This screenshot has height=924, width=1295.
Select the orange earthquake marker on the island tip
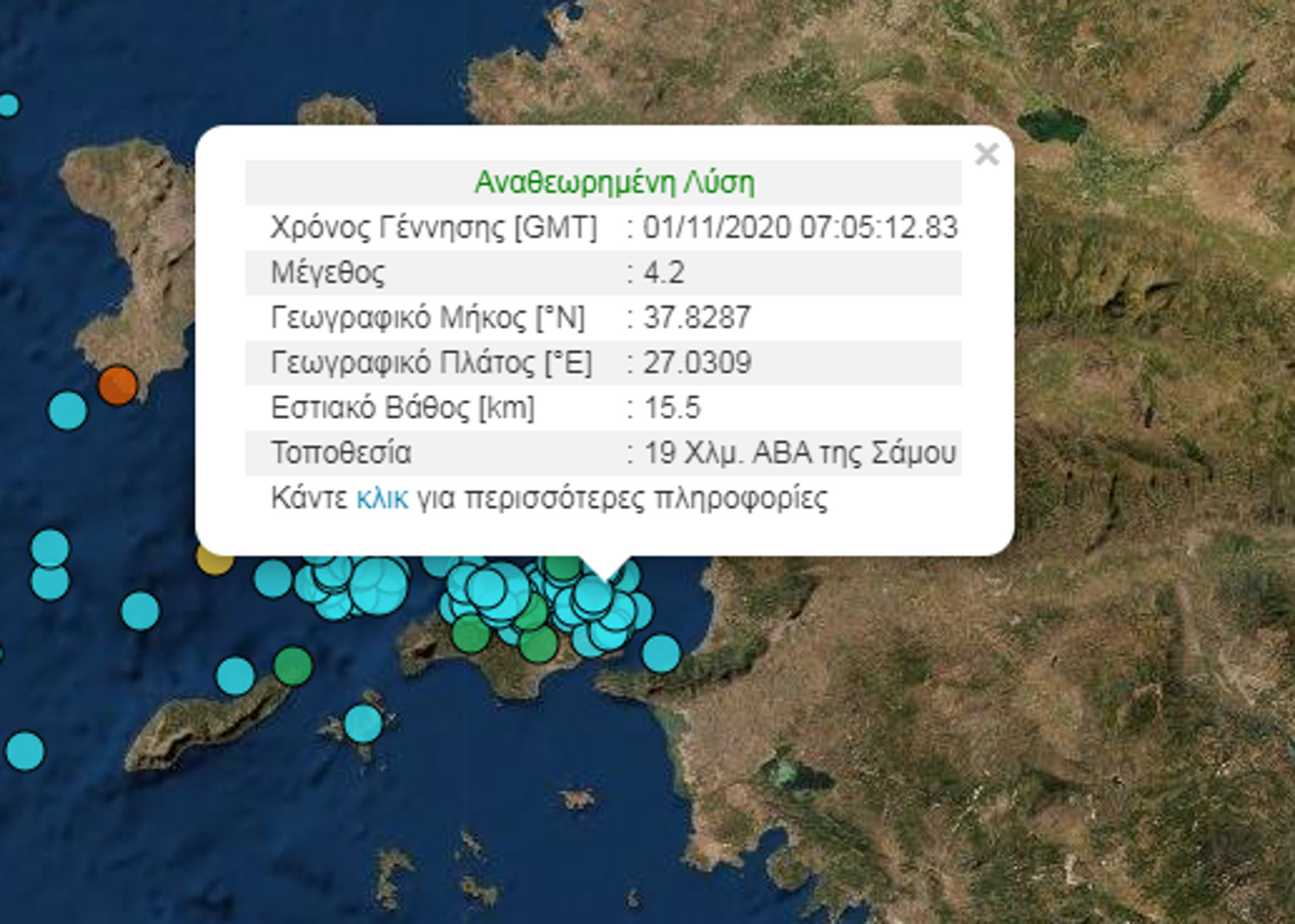click(118, 385)
